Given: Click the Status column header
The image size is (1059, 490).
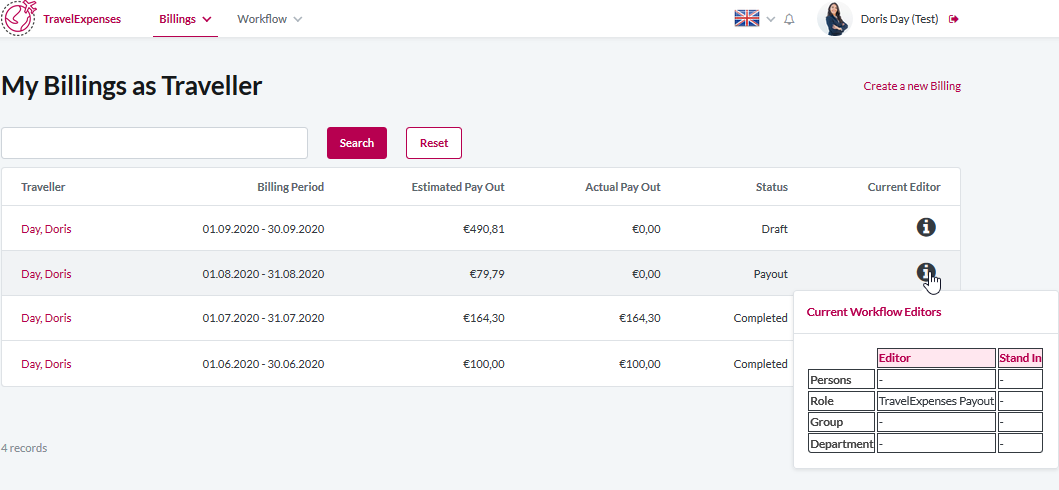Looking at the screenshot, I should (771, 187).
